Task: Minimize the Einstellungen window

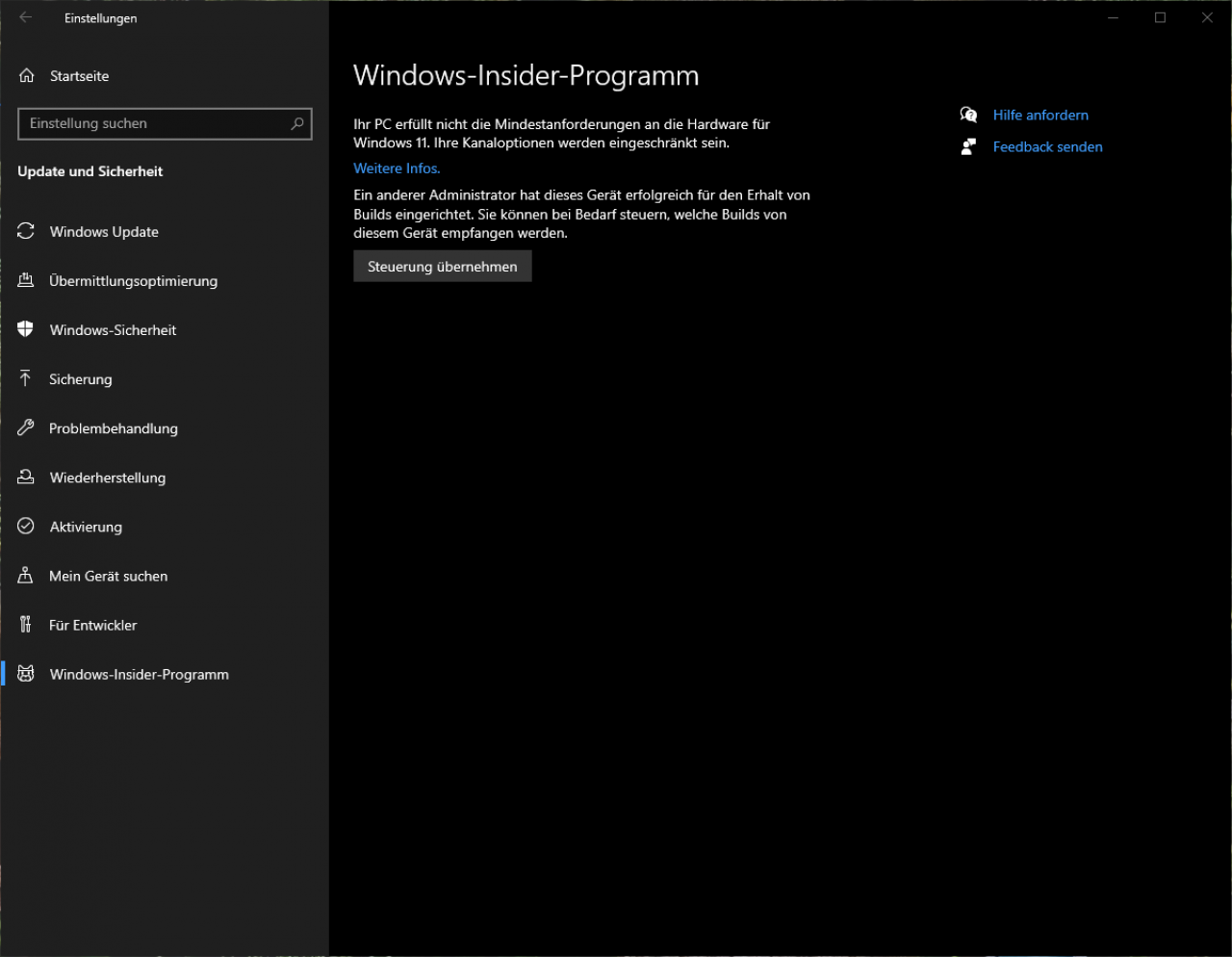Action: pos(1114,17)
